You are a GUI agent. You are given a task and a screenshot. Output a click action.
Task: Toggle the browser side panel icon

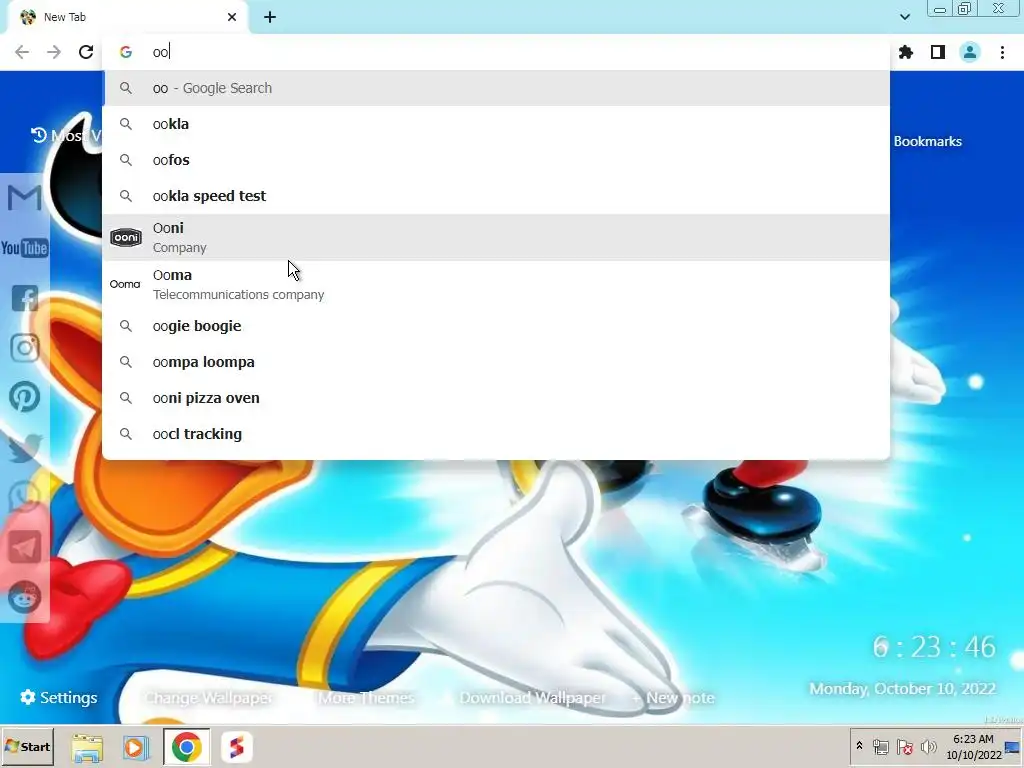(x=938, y=52)
